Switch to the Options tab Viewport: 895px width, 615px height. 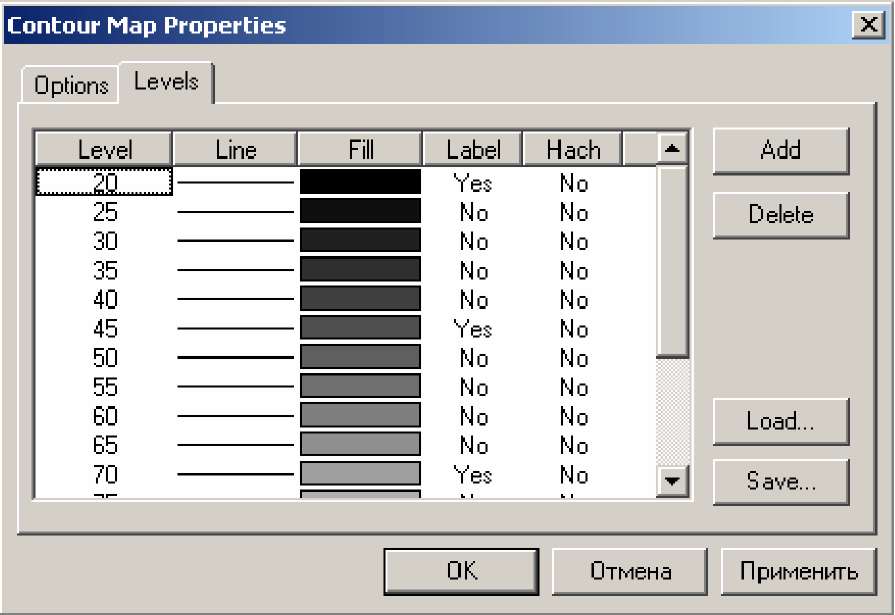coord(71,85)
